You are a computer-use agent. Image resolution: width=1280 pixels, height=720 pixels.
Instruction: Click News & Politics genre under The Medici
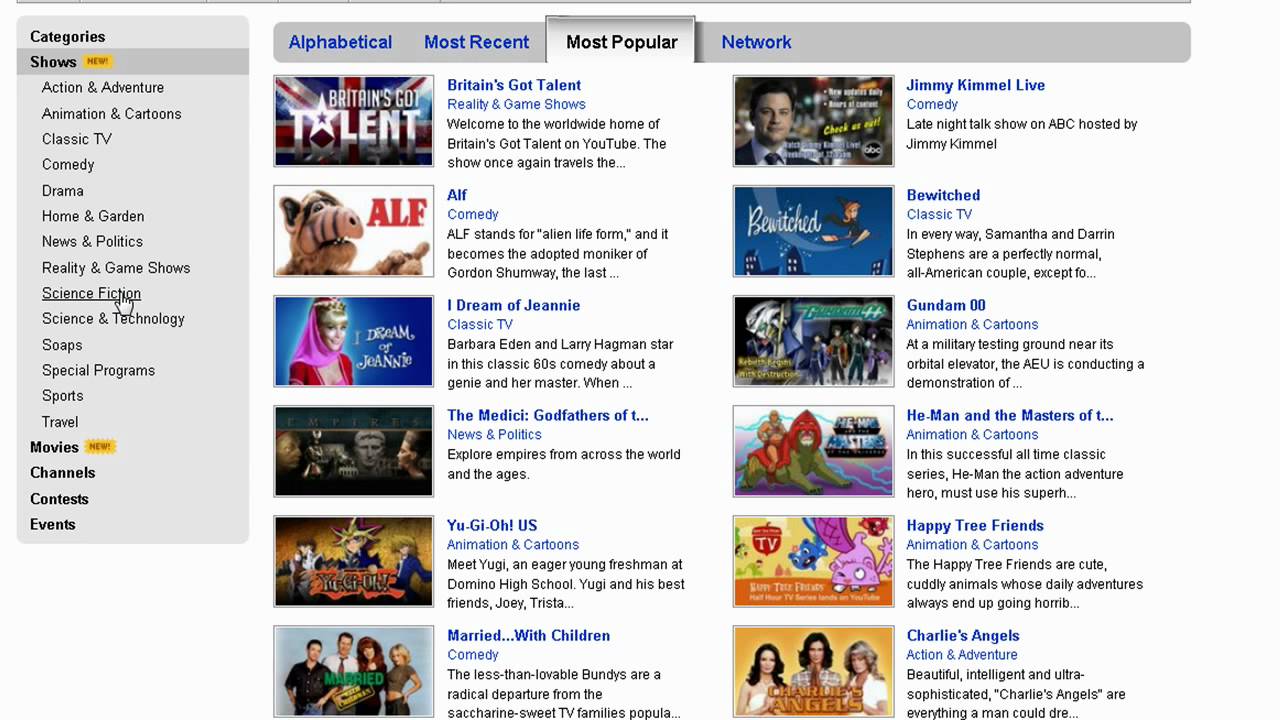494,434
